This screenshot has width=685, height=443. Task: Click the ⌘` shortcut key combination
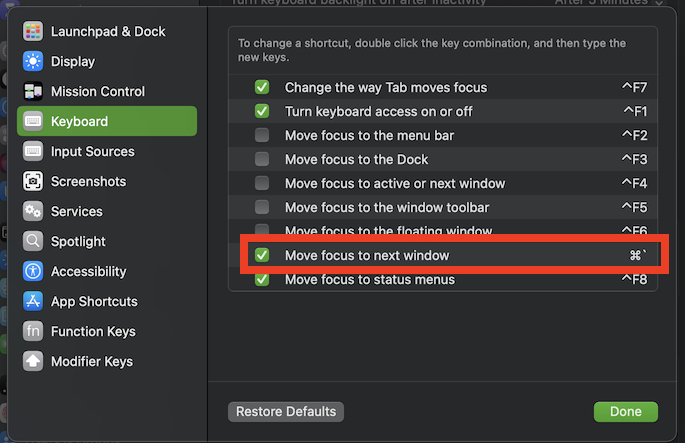click(638, 255)
